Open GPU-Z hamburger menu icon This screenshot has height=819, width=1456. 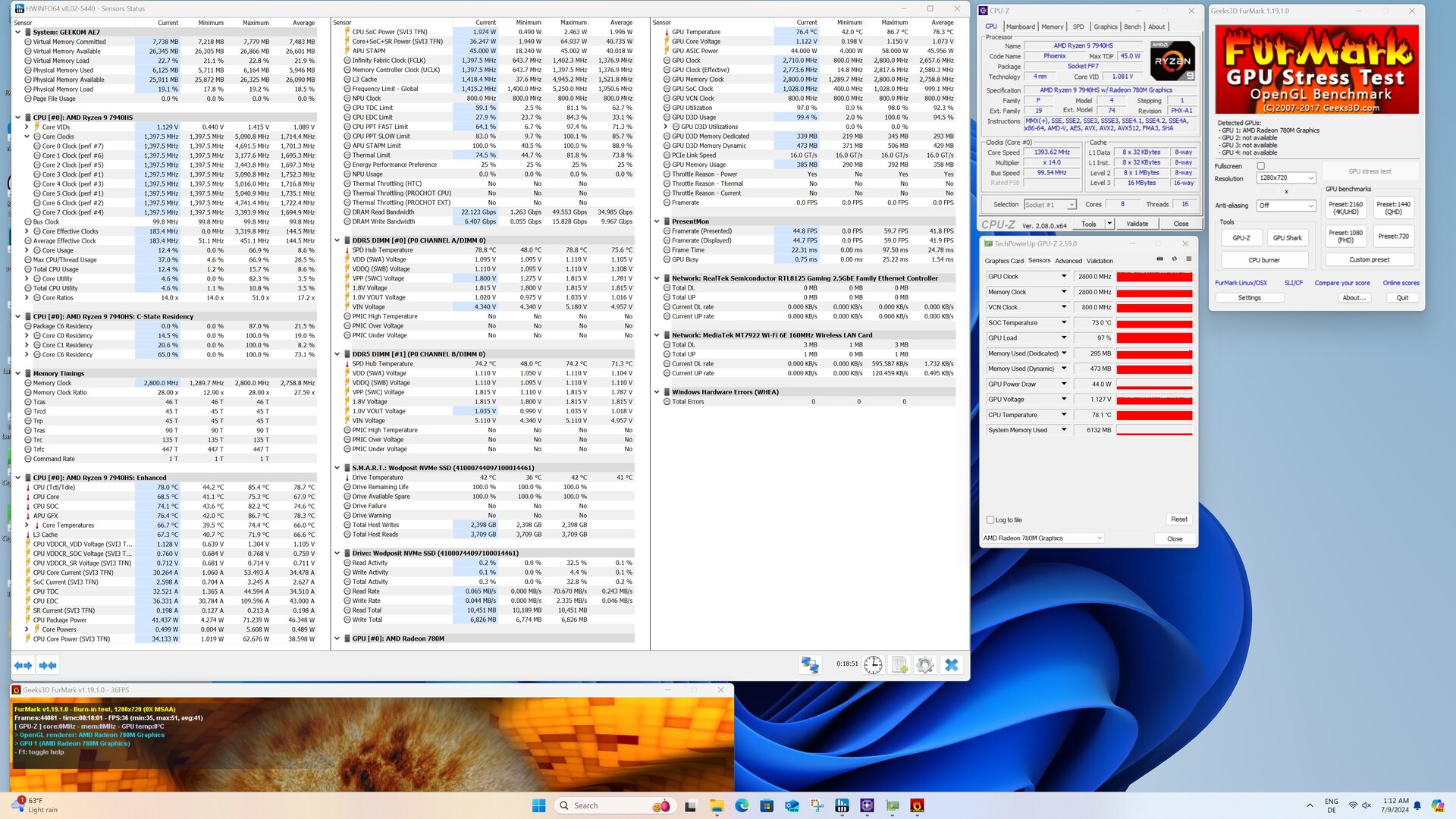pos(1188,259)
